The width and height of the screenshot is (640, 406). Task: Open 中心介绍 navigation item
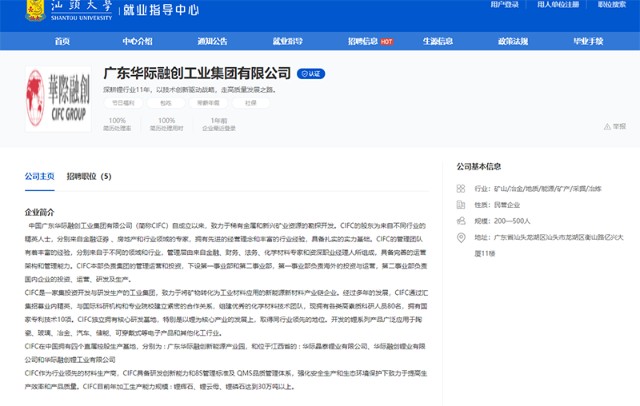[x=137, y=41]
